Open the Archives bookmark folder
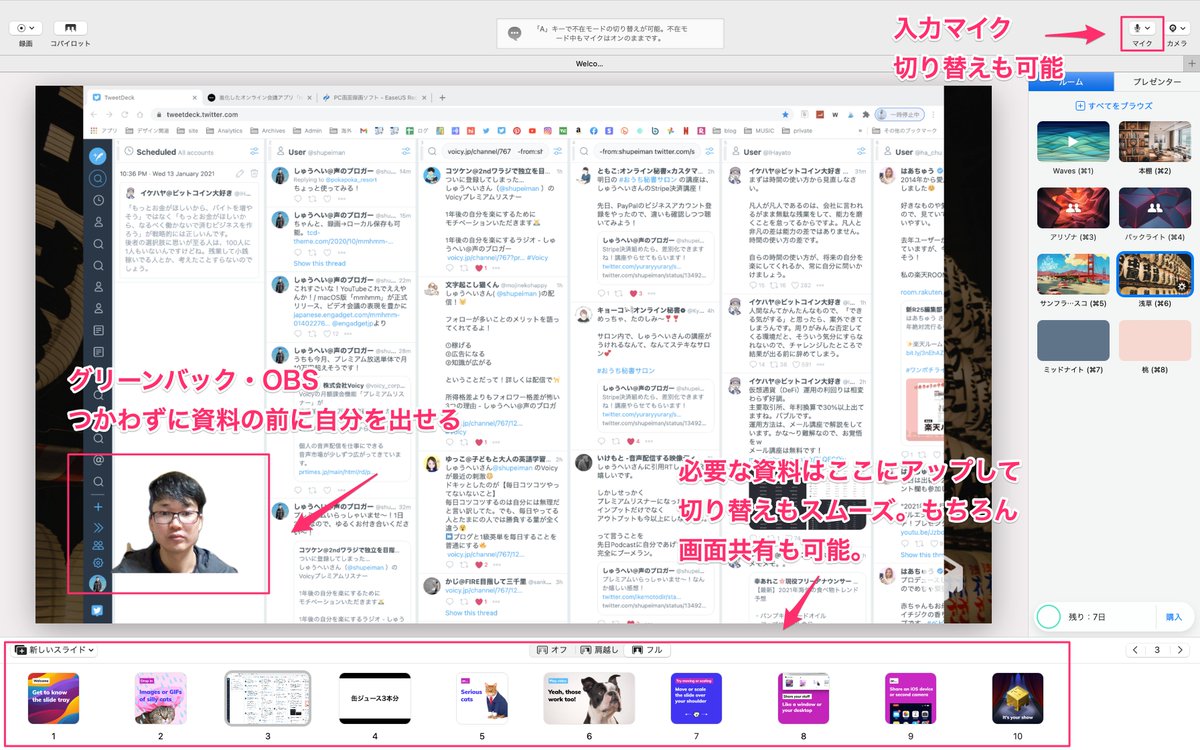 (269, 131)
